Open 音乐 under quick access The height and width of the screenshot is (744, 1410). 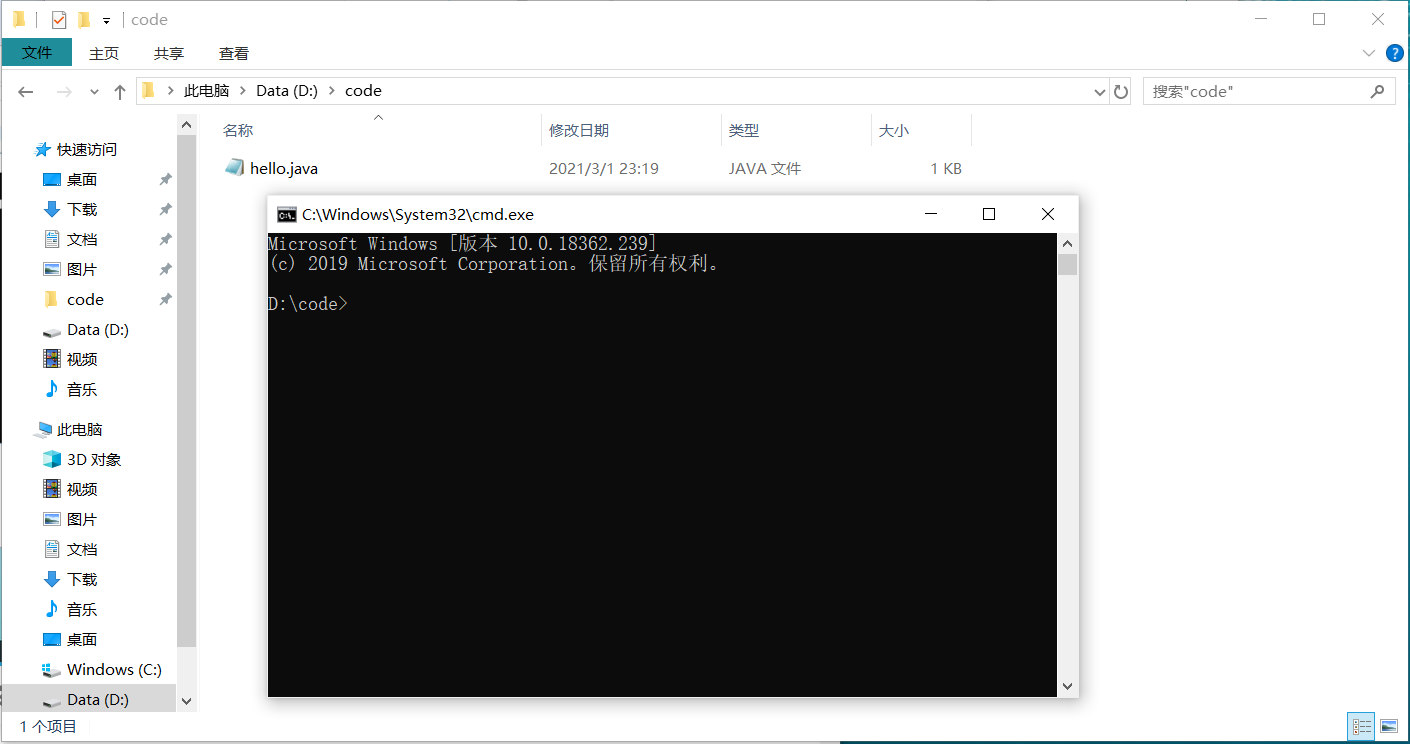point(82,389)
